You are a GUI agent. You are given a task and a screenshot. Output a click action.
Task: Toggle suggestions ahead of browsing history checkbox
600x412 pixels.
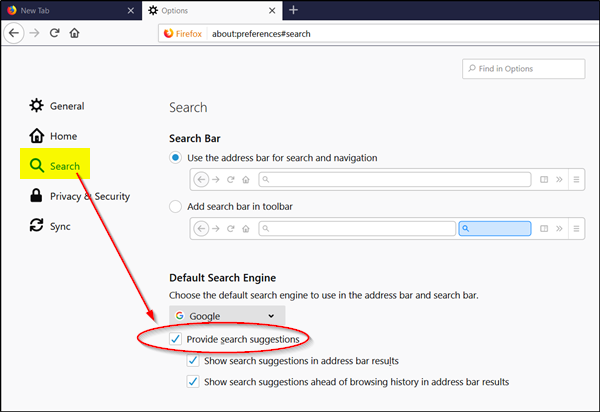pyautogui.click(x=193, y=382)
